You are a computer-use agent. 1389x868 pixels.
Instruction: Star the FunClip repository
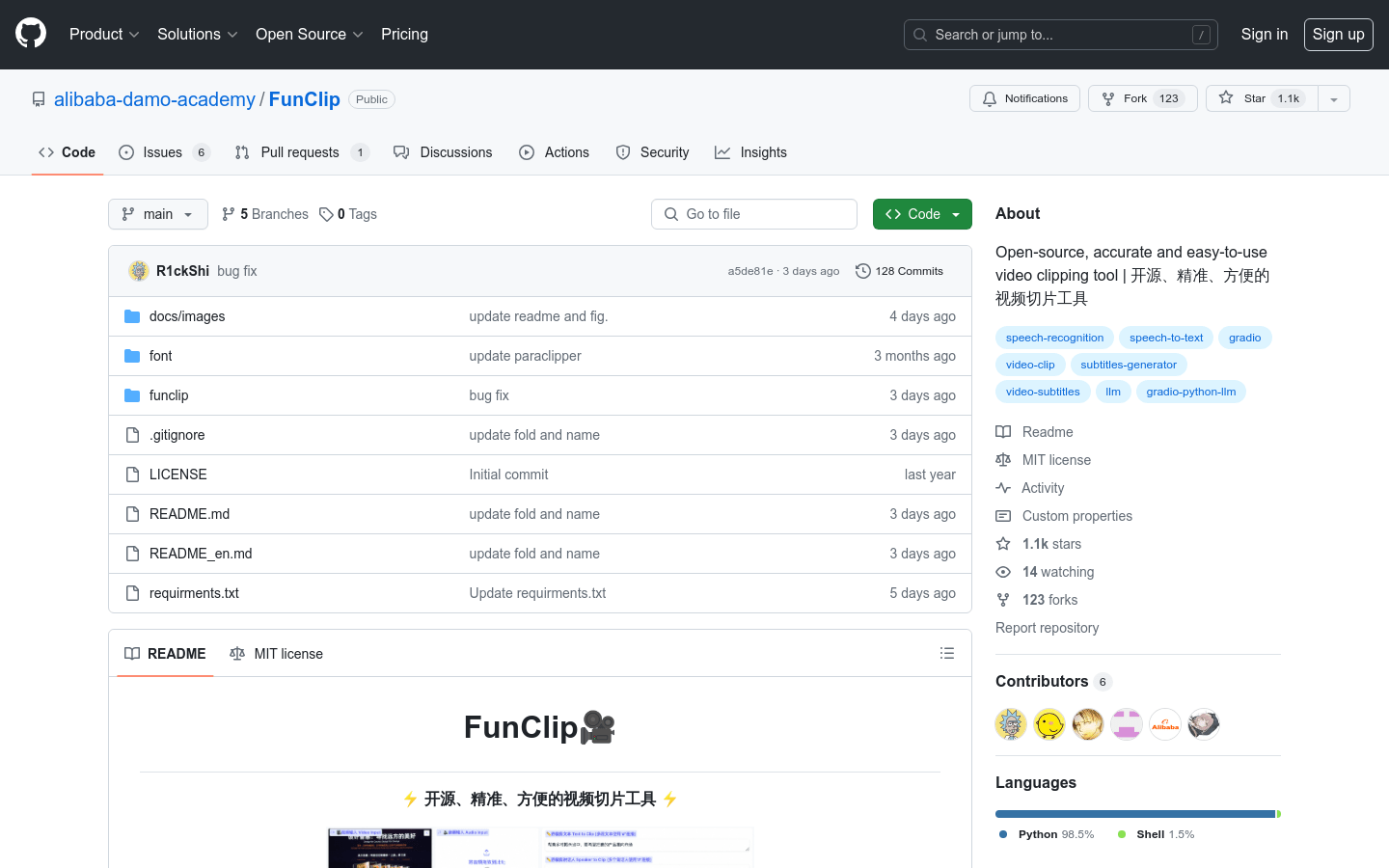pos(1262,98)
